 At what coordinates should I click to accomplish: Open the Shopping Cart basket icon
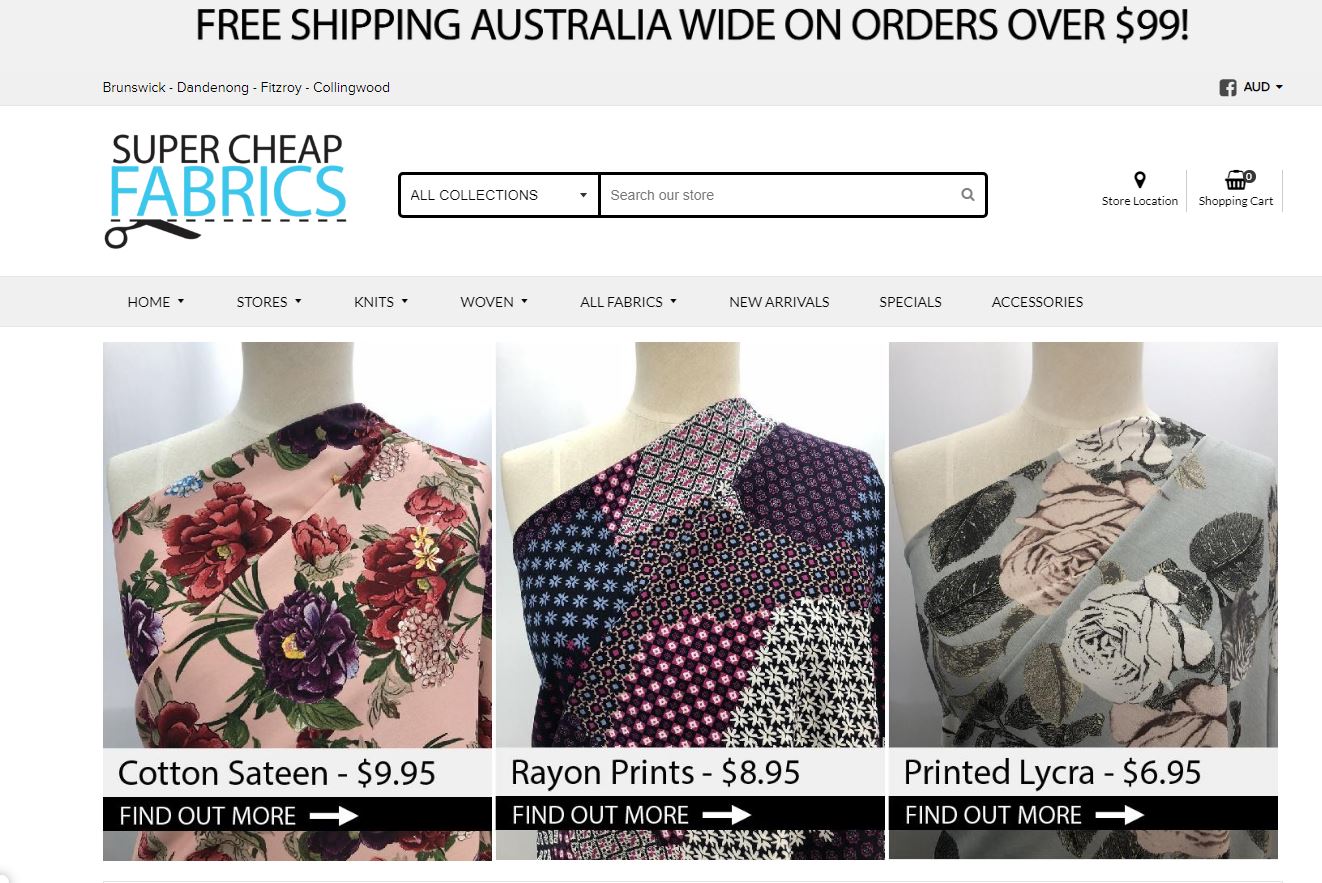1237,180
